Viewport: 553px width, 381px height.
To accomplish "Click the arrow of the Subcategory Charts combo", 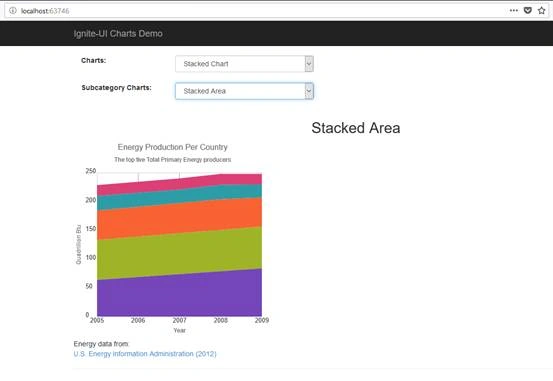I will tap(309, 91).
